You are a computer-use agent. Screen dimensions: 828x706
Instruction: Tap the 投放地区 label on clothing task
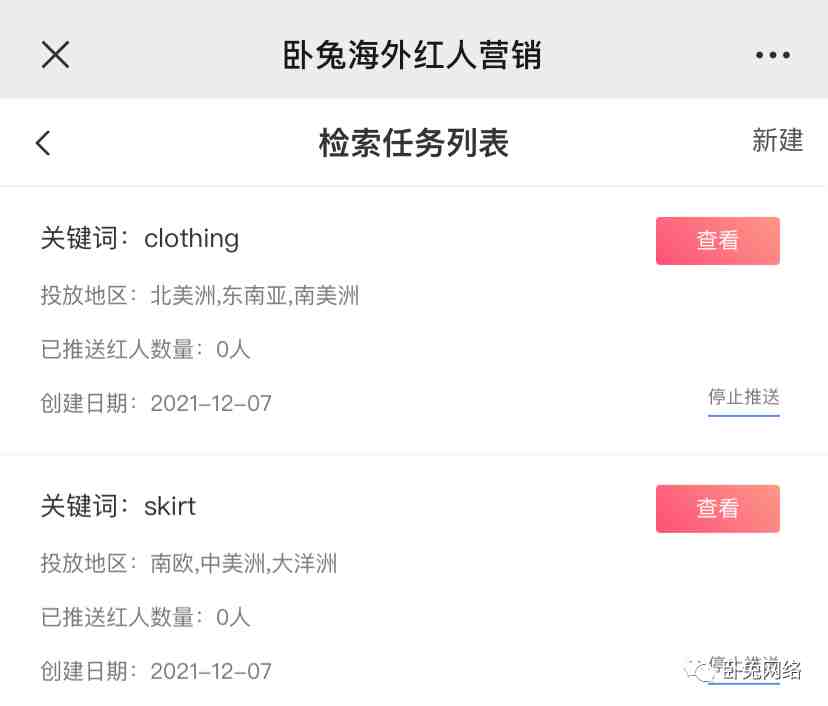point(84,295)
